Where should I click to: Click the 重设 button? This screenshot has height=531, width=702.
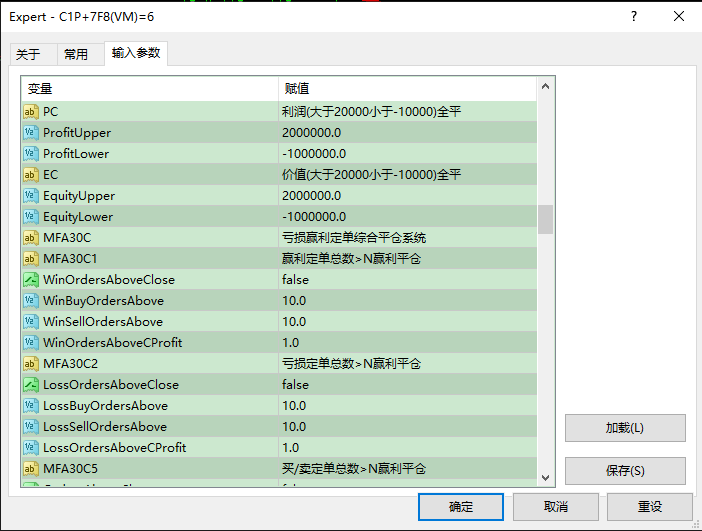[x=650, y=507]
